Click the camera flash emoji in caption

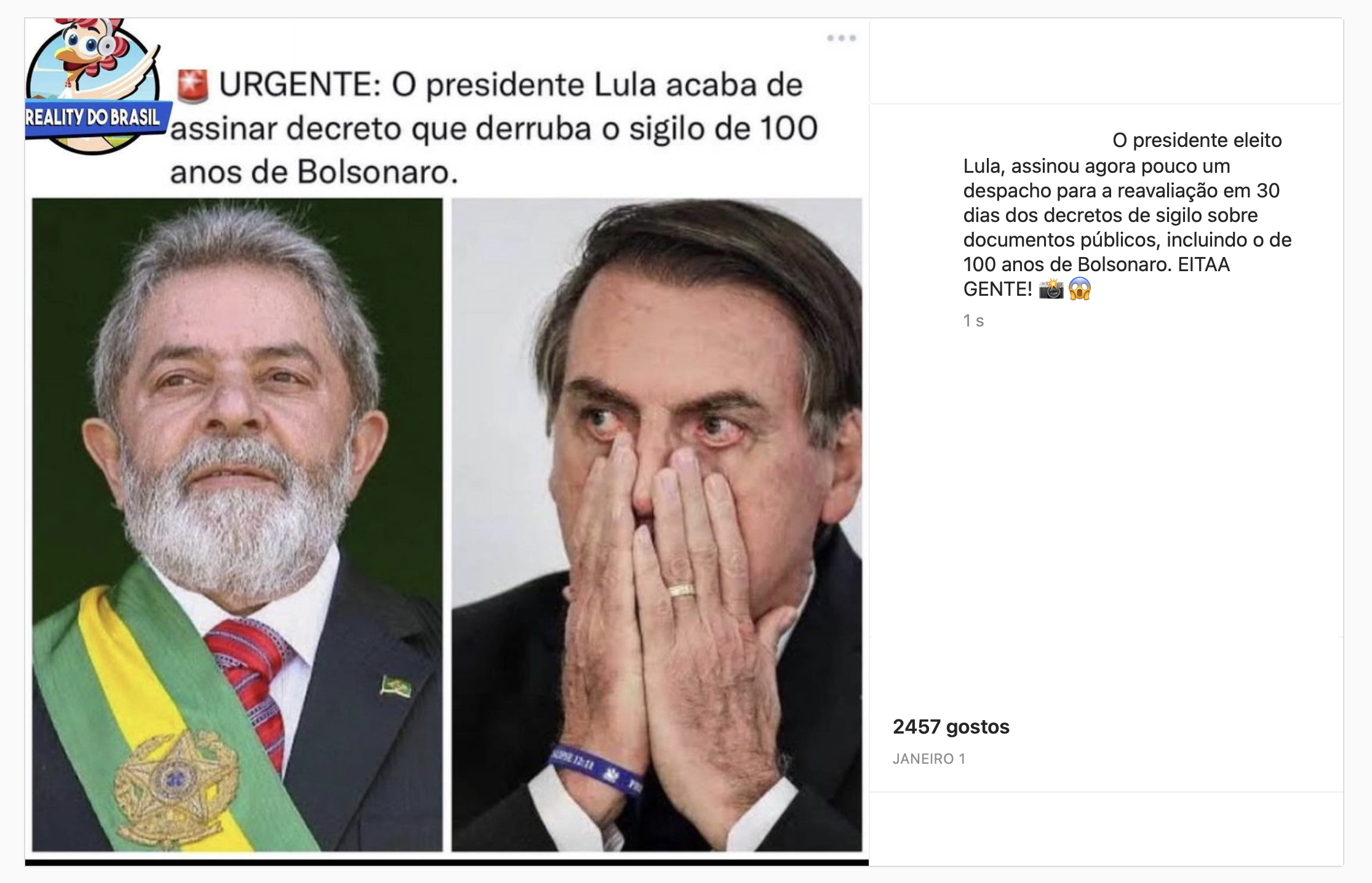coord(1051,288)
